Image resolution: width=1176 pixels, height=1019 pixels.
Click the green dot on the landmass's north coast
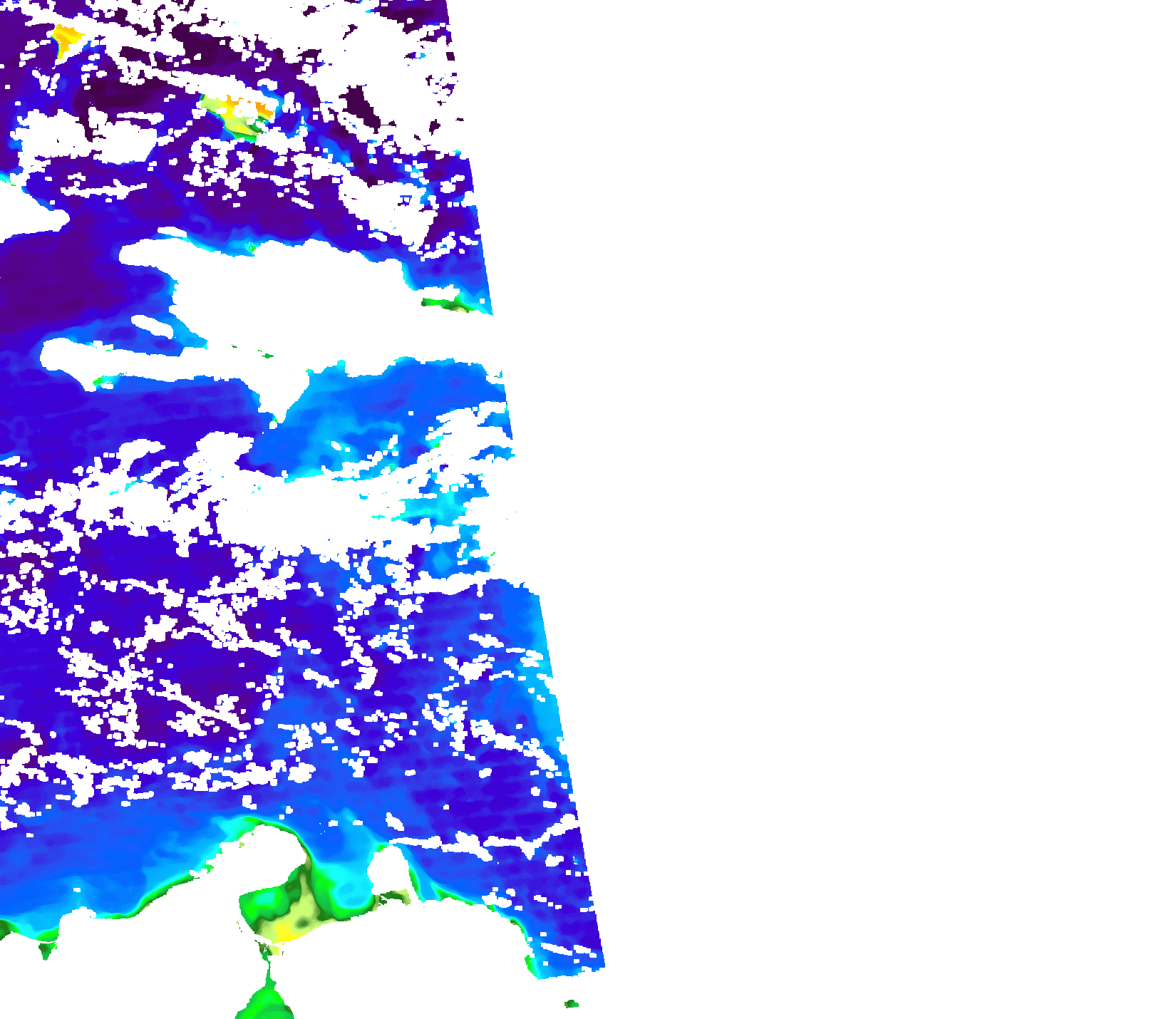pos(251,248)
